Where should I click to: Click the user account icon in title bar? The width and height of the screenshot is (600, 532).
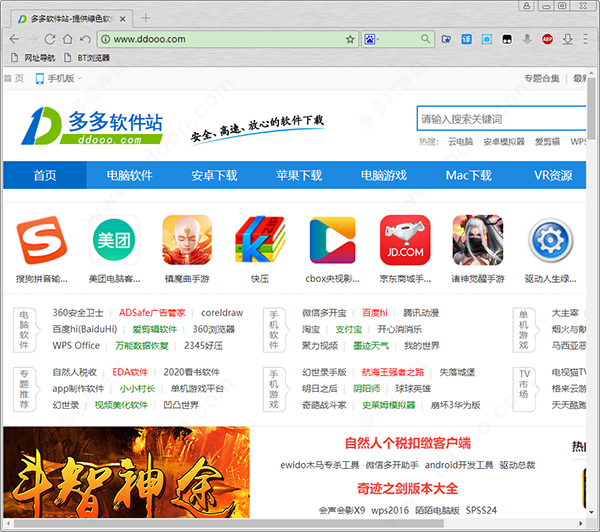click(527, 5)
